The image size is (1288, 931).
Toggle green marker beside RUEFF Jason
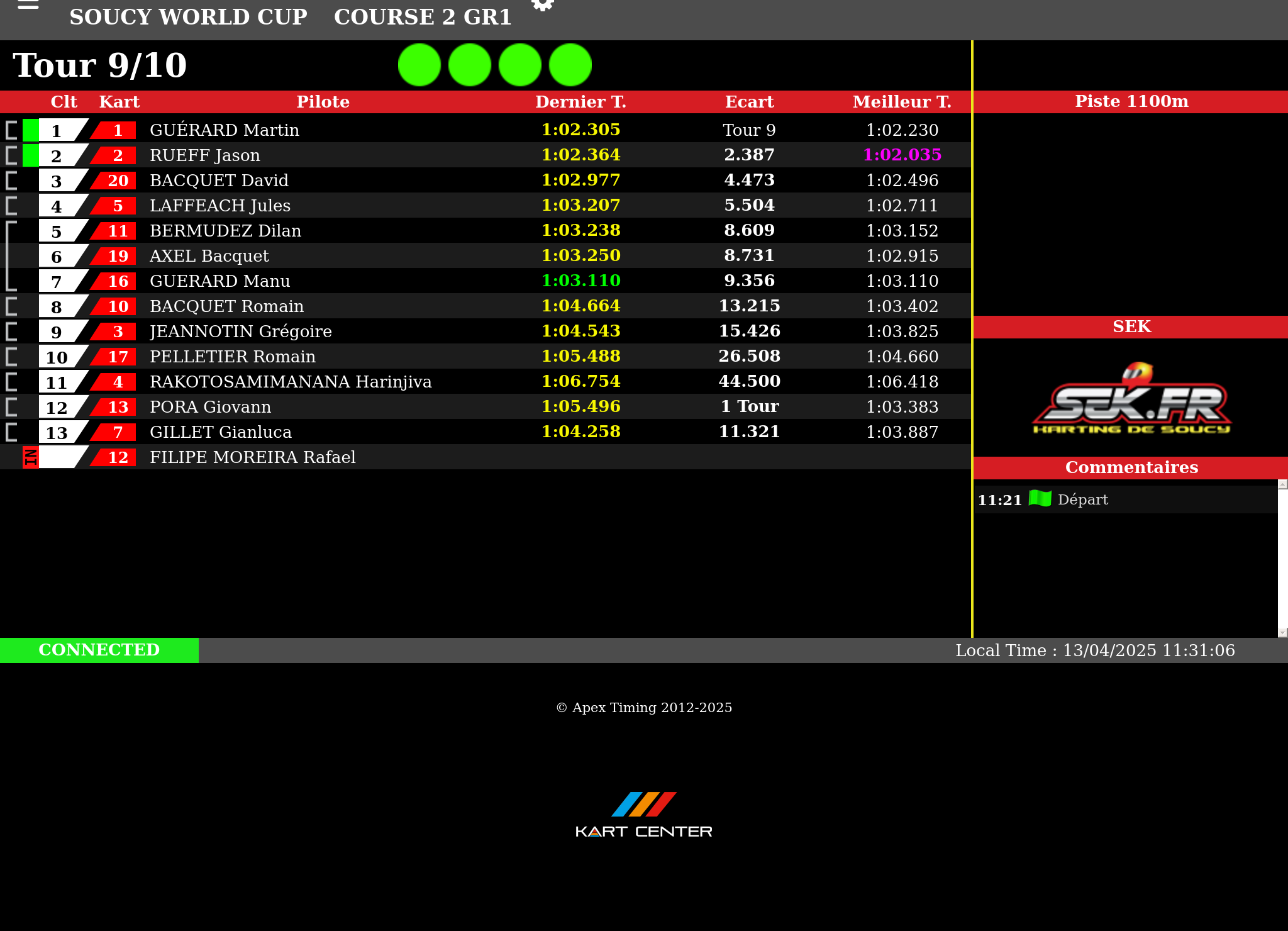[x=30, y=155]
